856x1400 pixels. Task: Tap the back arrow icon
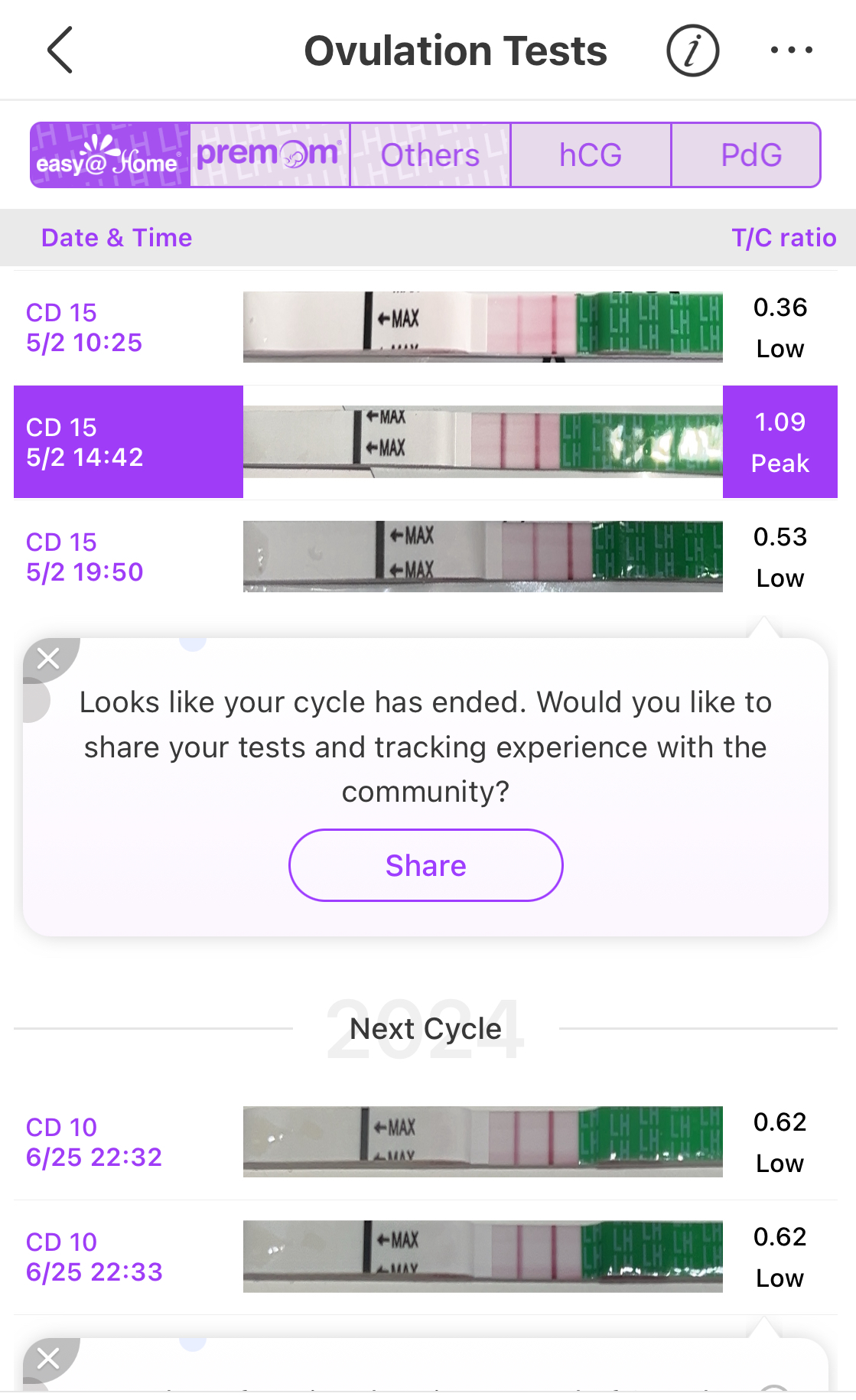60,50
